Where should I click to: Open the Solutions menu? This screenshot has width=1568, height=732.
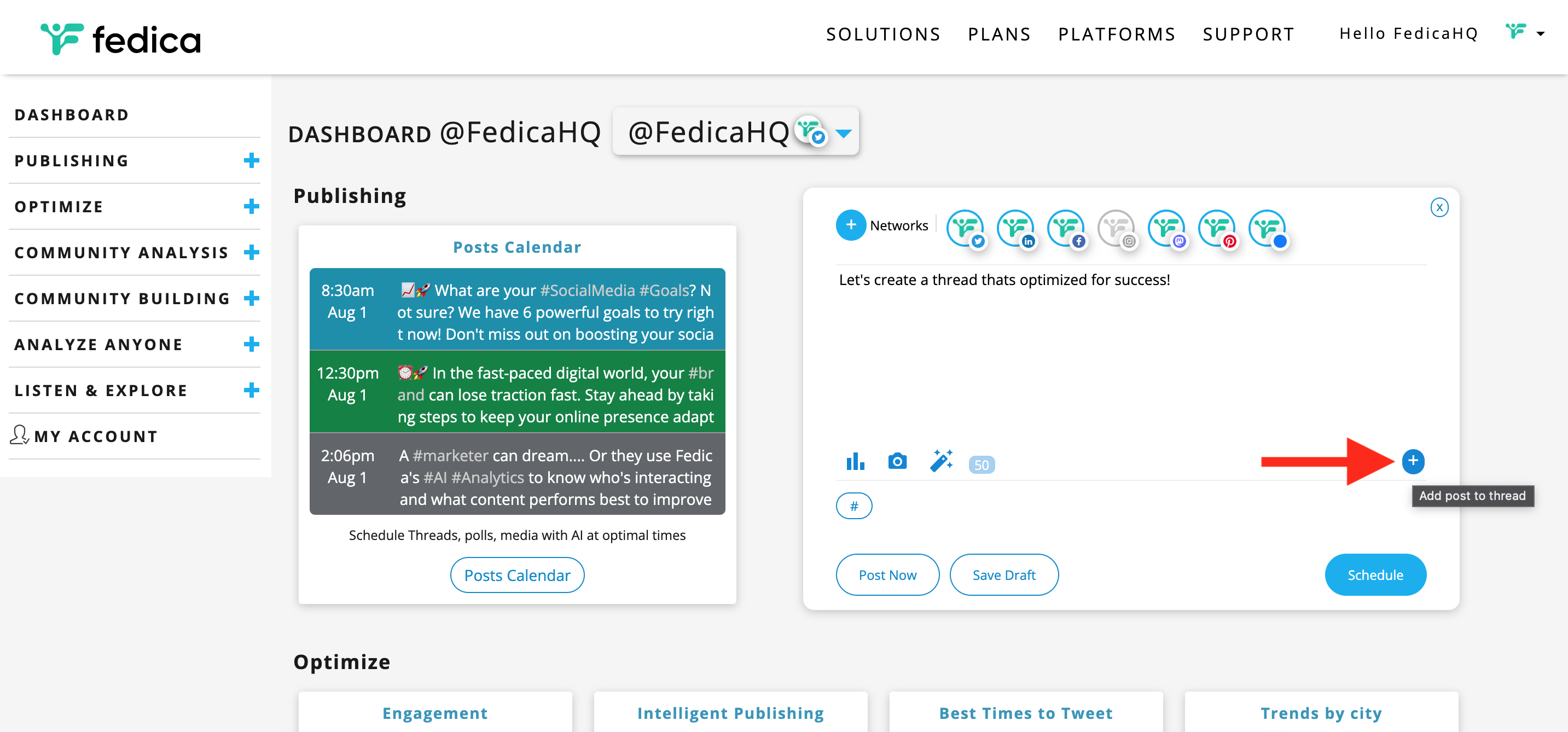pyautogui.click(x=883, y=34)
